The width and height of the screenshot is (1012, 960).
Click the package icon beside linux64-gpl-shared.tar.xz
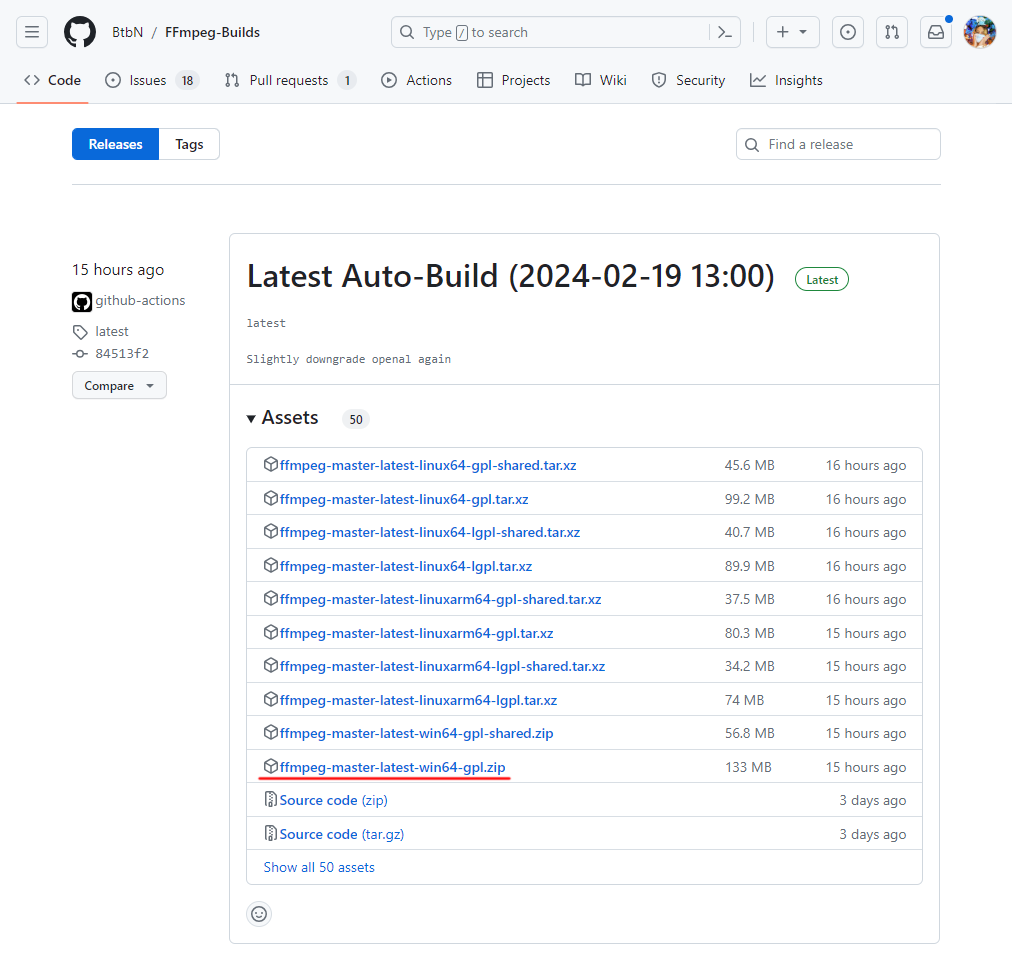click(x=271, y=464)
